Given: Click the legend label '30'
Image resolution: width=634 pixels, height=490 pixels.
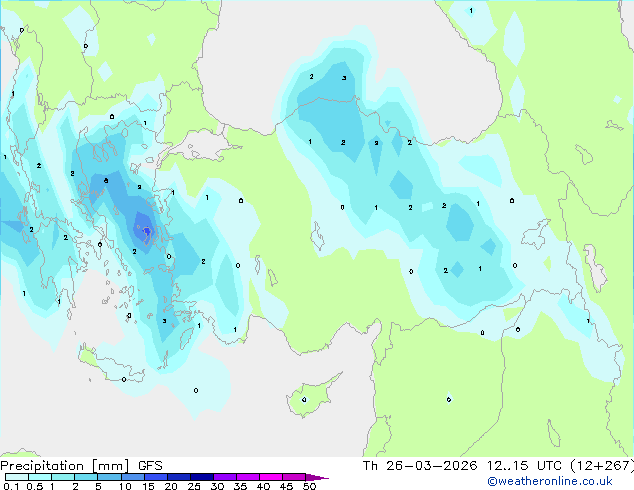Looking at the screenshot, I should (x=217, y=486).
